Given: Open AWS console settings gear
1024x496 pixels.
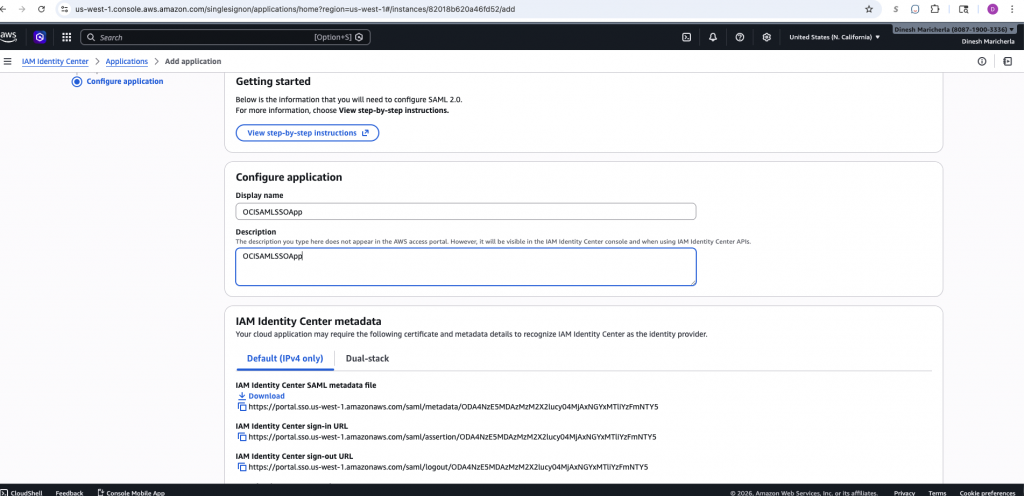Looking at the screenshot, I should tap(766, 37).
